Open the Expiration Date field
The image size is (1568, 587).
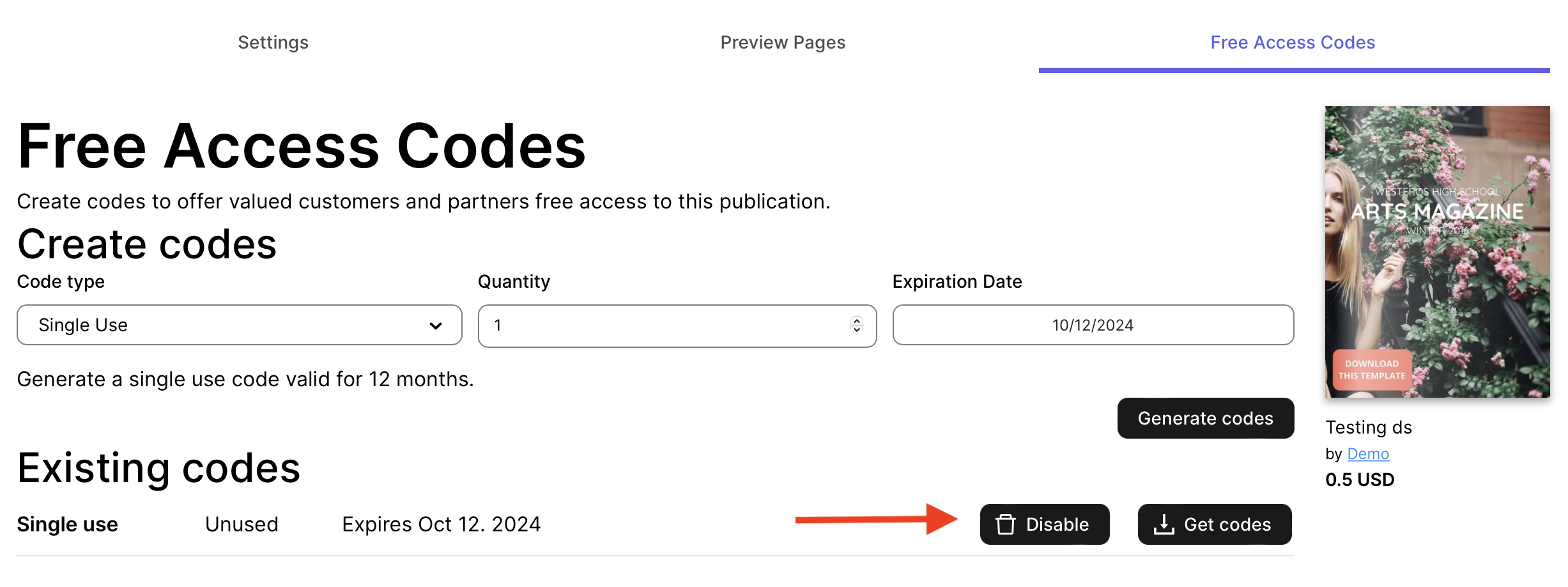point(1093,325)
